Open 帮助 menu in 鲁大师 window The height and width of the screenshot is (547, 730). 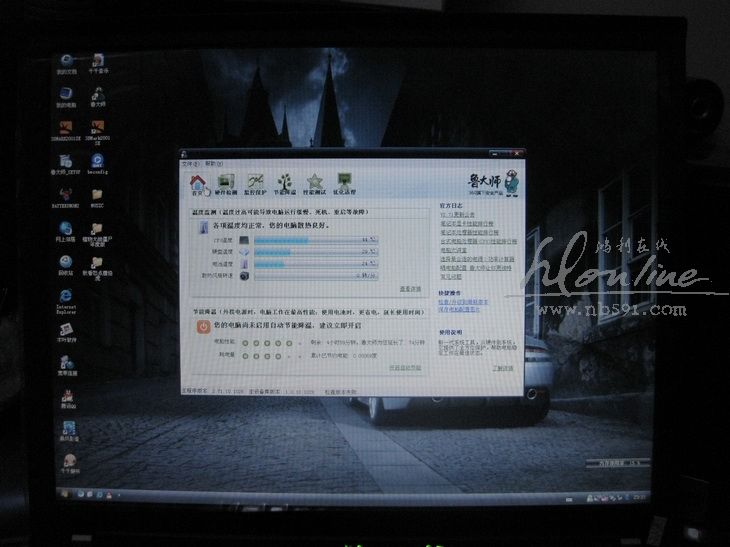tap(214, 164)
